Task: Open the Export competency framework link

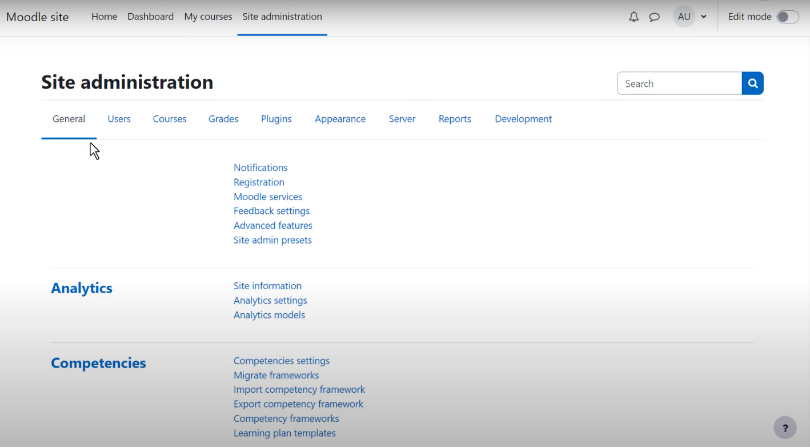Action: (298, 404)
